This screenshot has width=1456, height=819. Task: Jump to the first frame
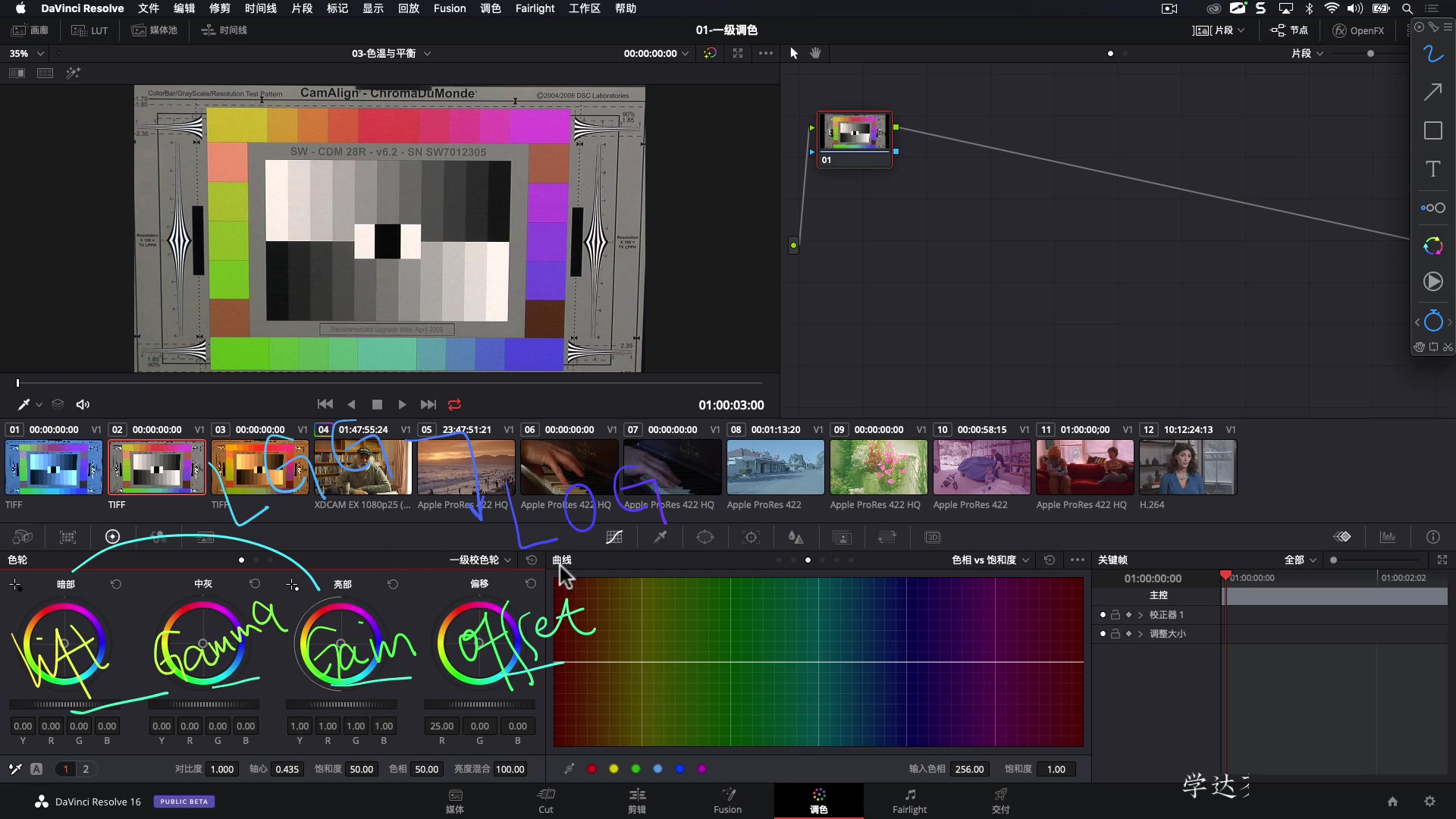(325, 405)
